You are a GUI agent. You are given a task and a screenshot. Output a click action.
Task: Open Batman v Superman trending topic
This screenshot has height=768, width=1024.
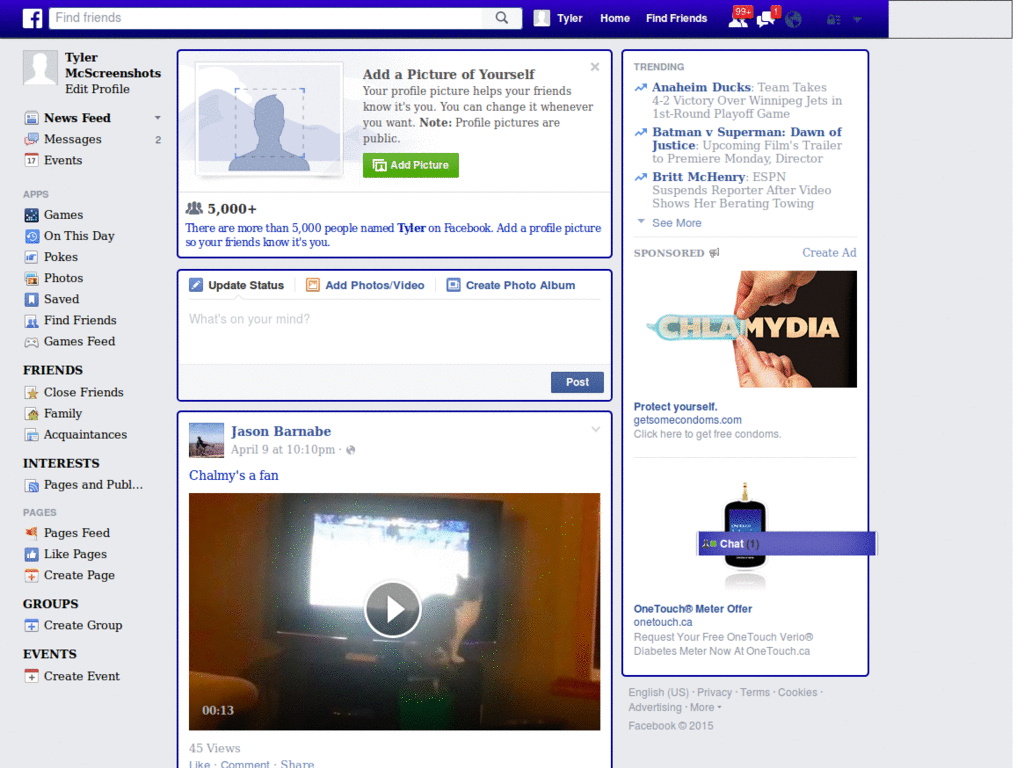pyautogui.click(x=746, y=138)
